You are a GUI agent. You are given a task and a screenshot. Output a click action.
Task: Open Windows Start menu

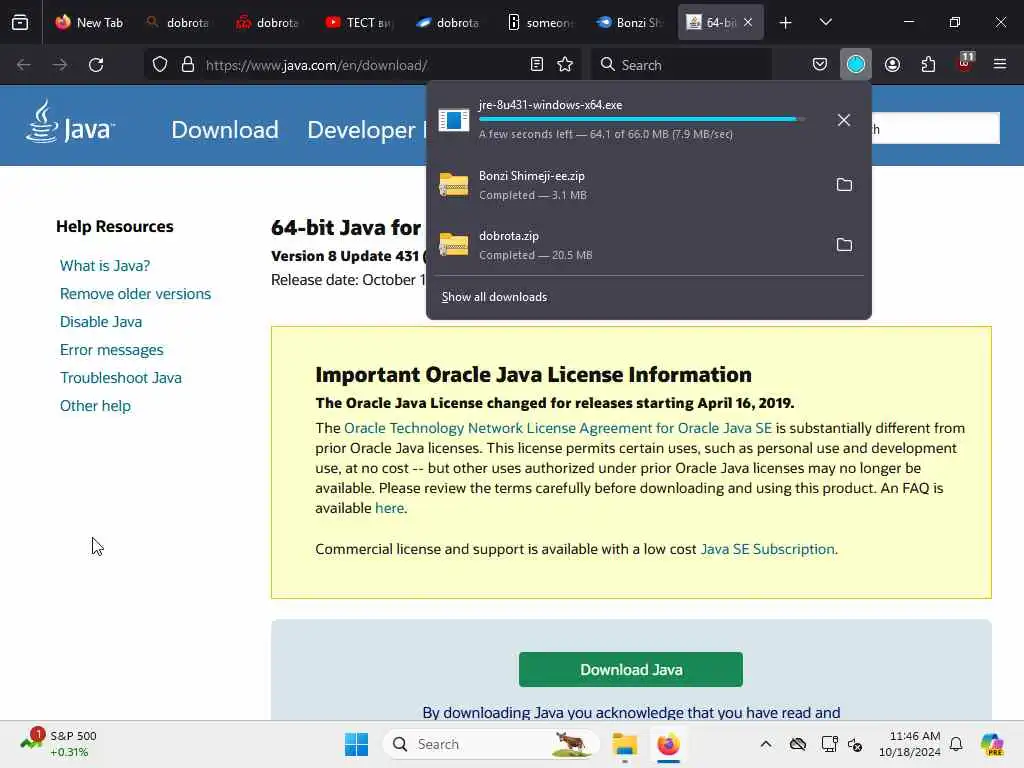coord(356,744)
